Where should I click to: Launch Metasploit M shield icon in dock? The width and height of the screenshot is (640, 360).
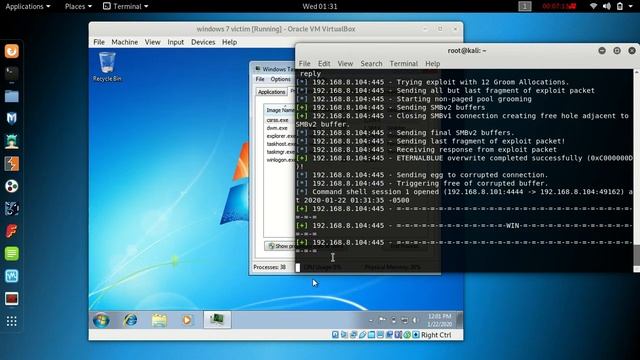click(x=11, y=118)
